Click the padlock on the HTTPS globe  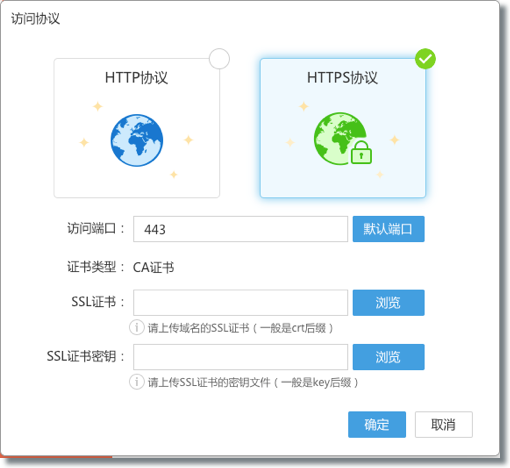coord(361,152)
